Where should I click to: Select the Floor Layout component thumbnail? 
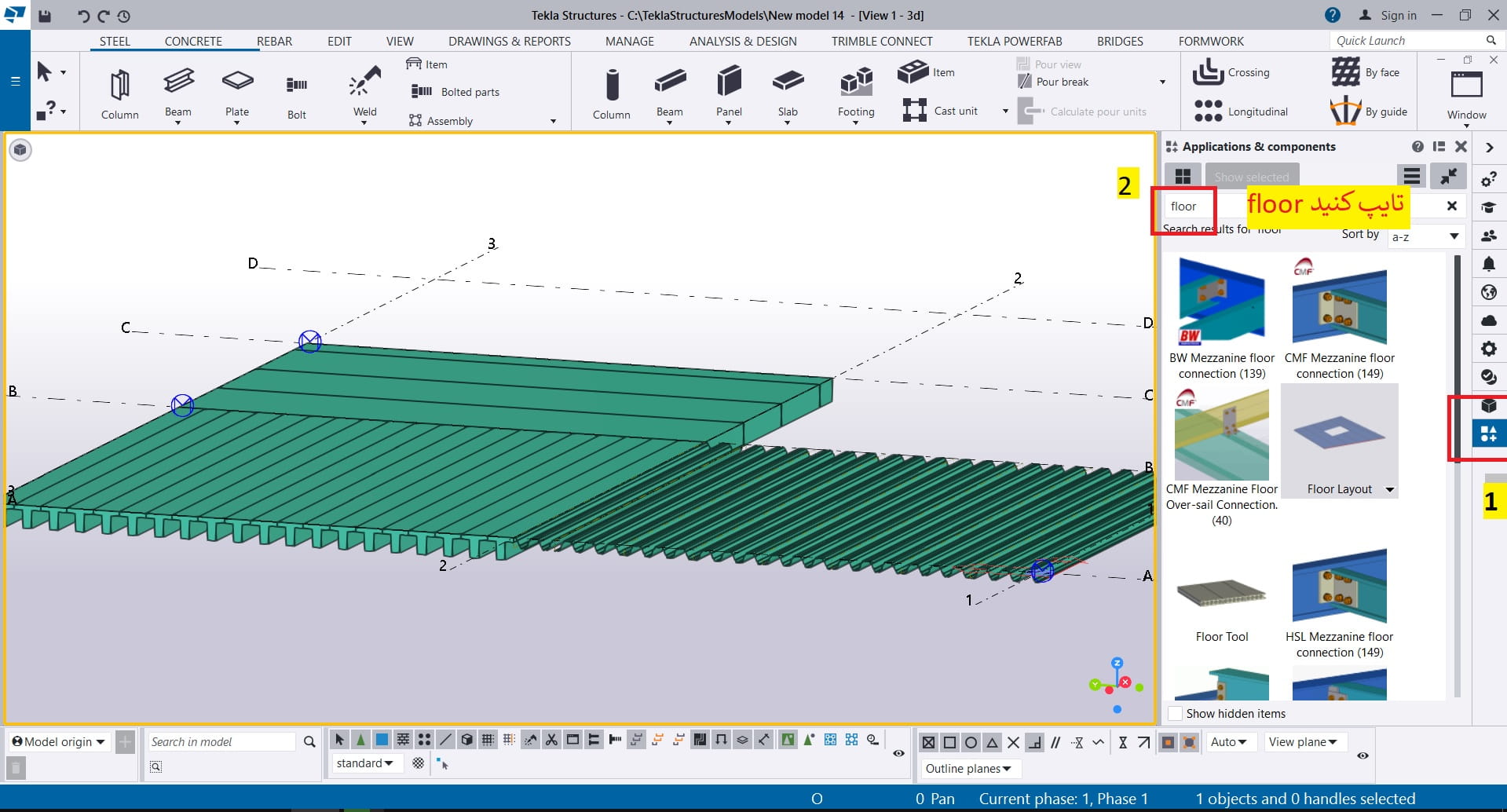tap(1340, 441)
